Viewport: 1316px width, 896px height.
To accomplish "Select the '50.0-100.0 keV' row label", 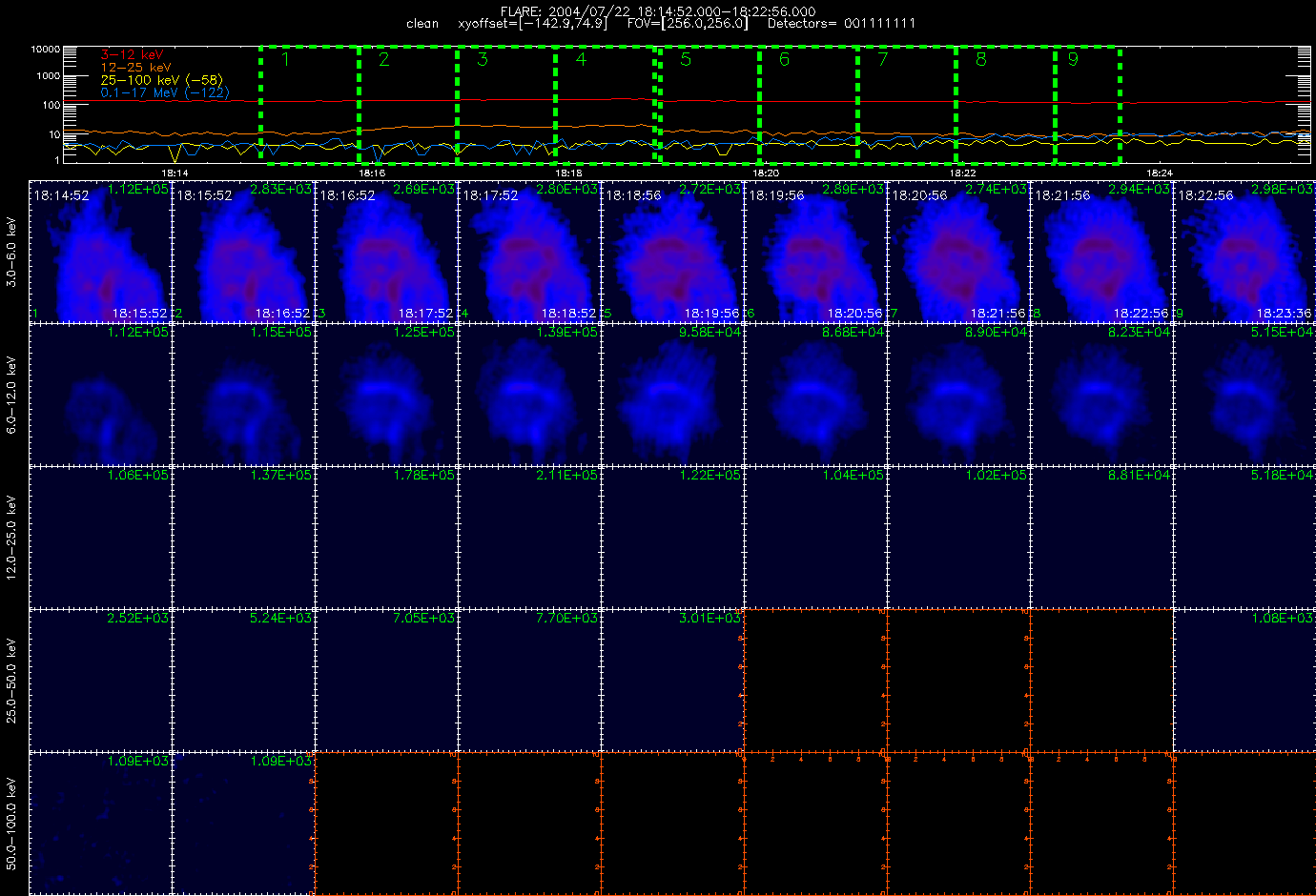I will [x=11, y=824].
